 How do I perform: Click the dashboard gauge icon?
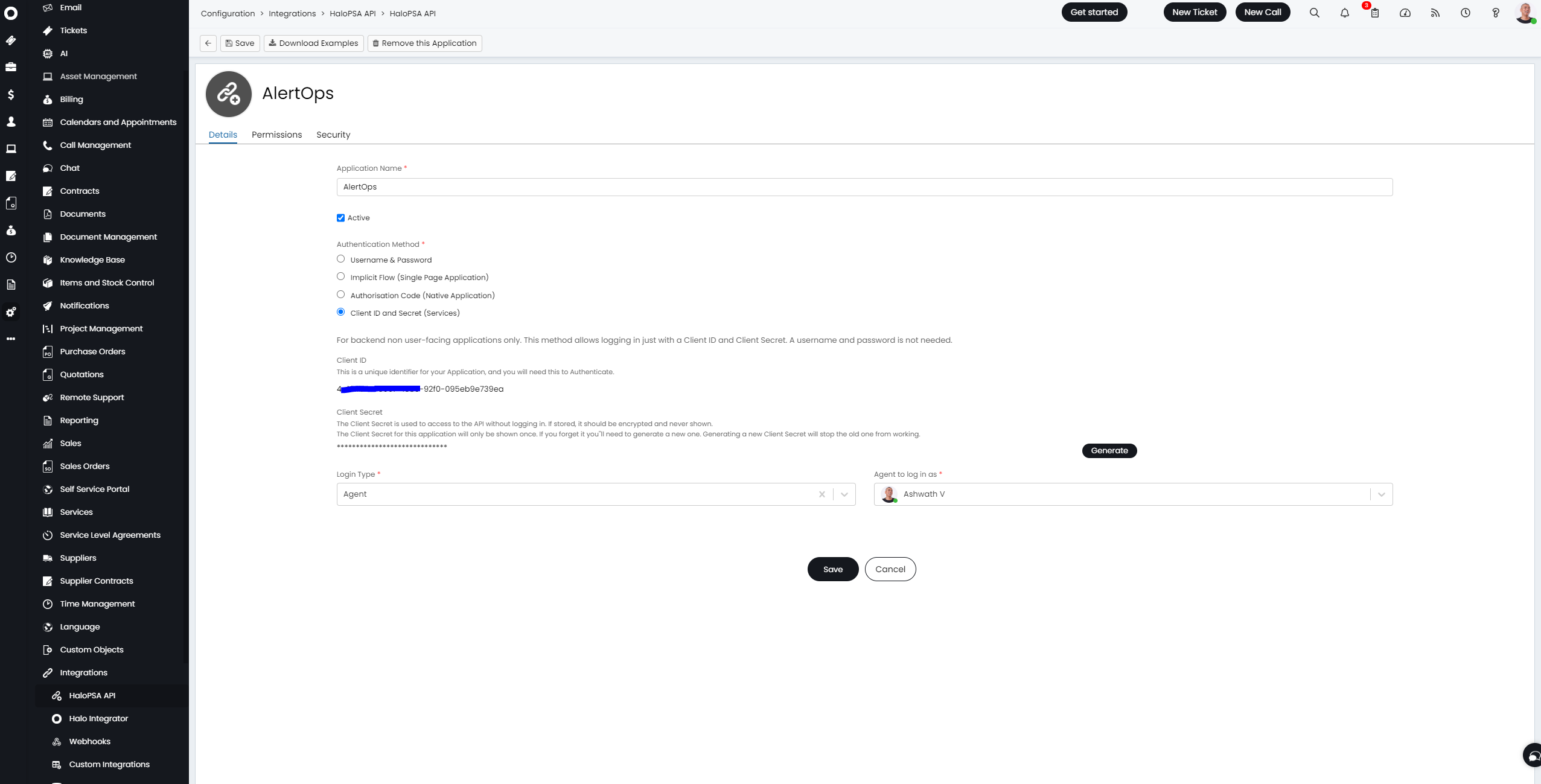[1405, 13]
